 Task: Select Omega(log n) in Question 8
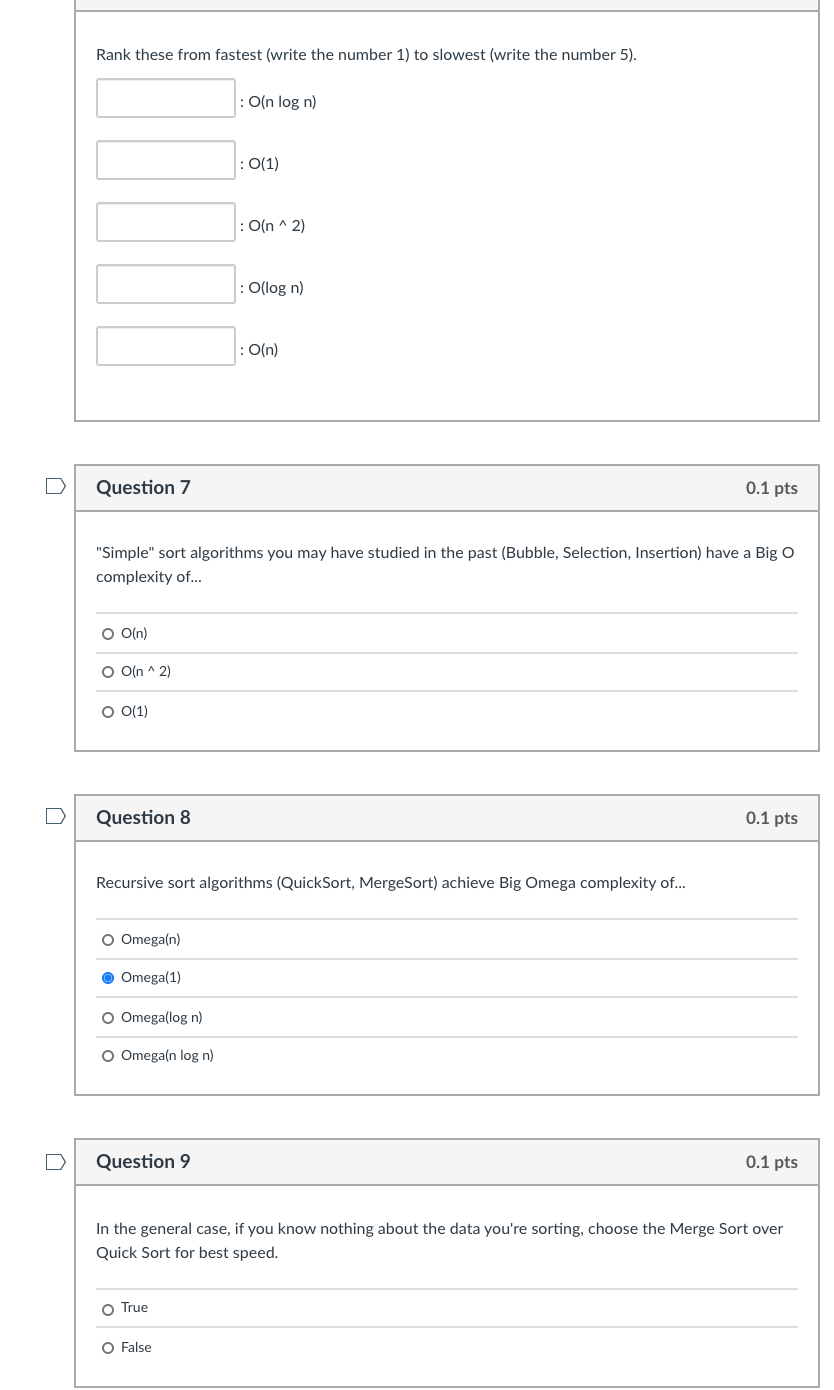coord(108,1017)
